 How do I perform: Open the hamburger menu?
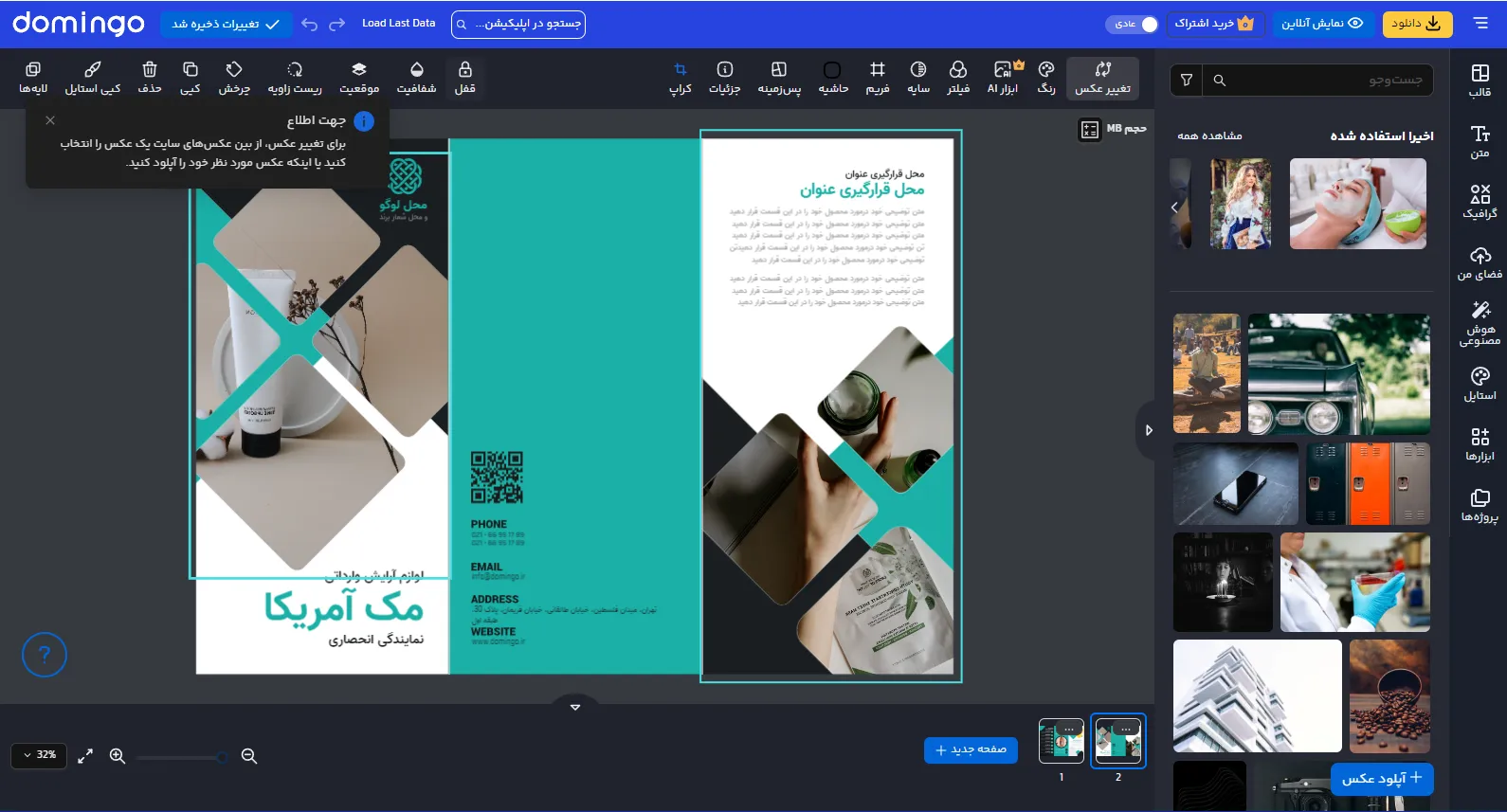coord(1480,23)
